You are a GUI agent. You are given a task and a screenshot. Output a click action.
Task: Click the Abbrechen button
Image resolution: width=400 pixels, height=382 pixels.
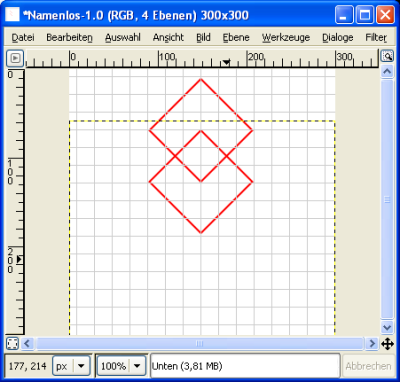point(368,366)
